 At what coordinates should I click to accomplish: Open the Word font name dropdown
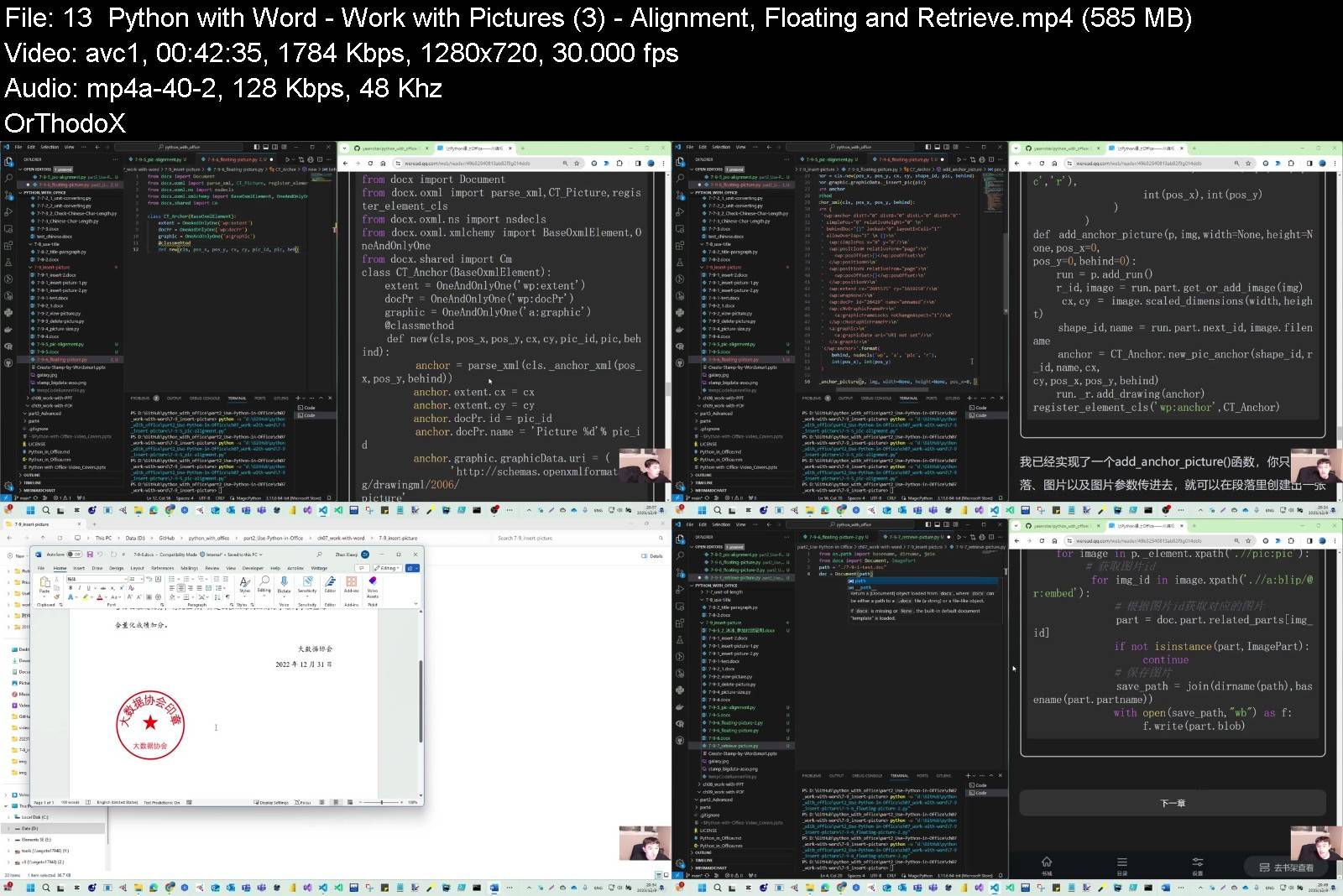click(126, 579)
